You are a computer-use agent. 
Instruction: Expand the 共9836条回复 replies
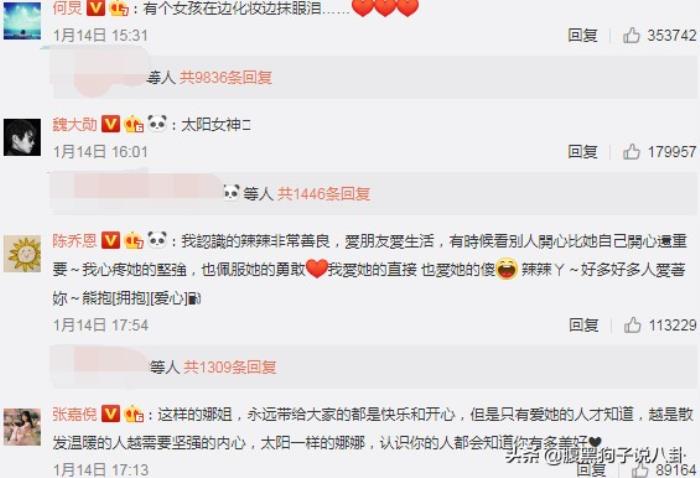(x=226, y=78)
